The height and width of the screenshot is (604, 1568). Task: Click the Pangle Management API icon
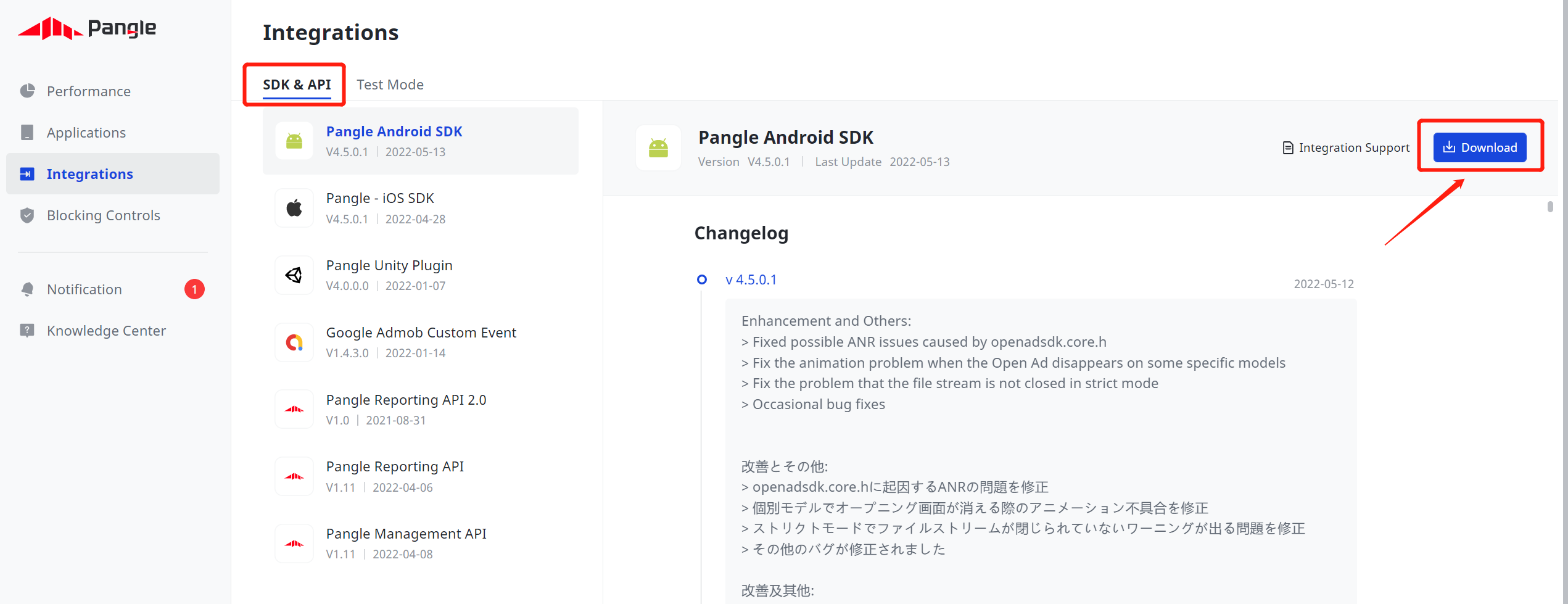tap(294, 544)
